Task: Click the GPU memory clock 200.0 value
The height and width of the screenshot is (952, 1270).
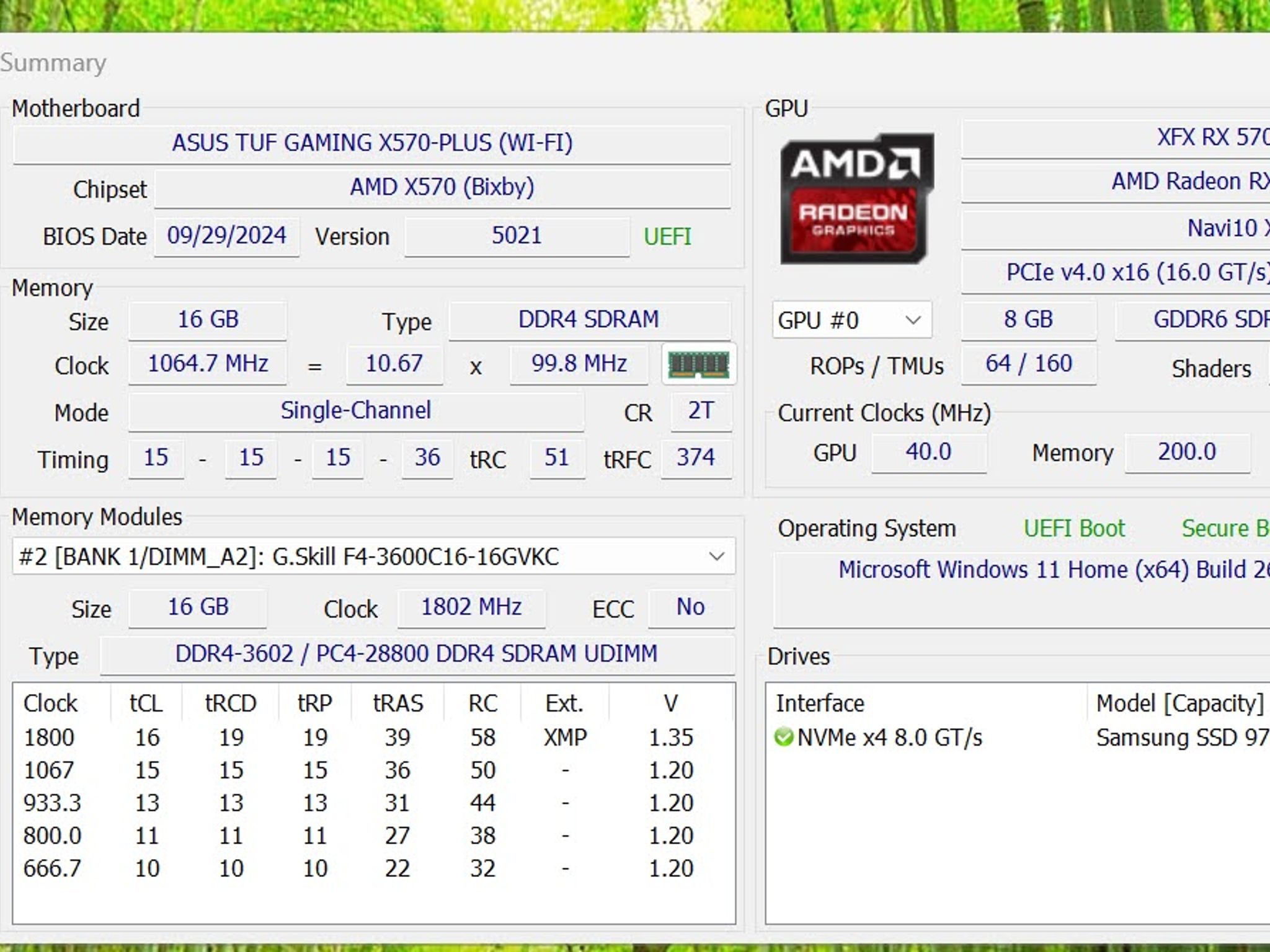Action: pyautogui.click(x=1187, y=452)
